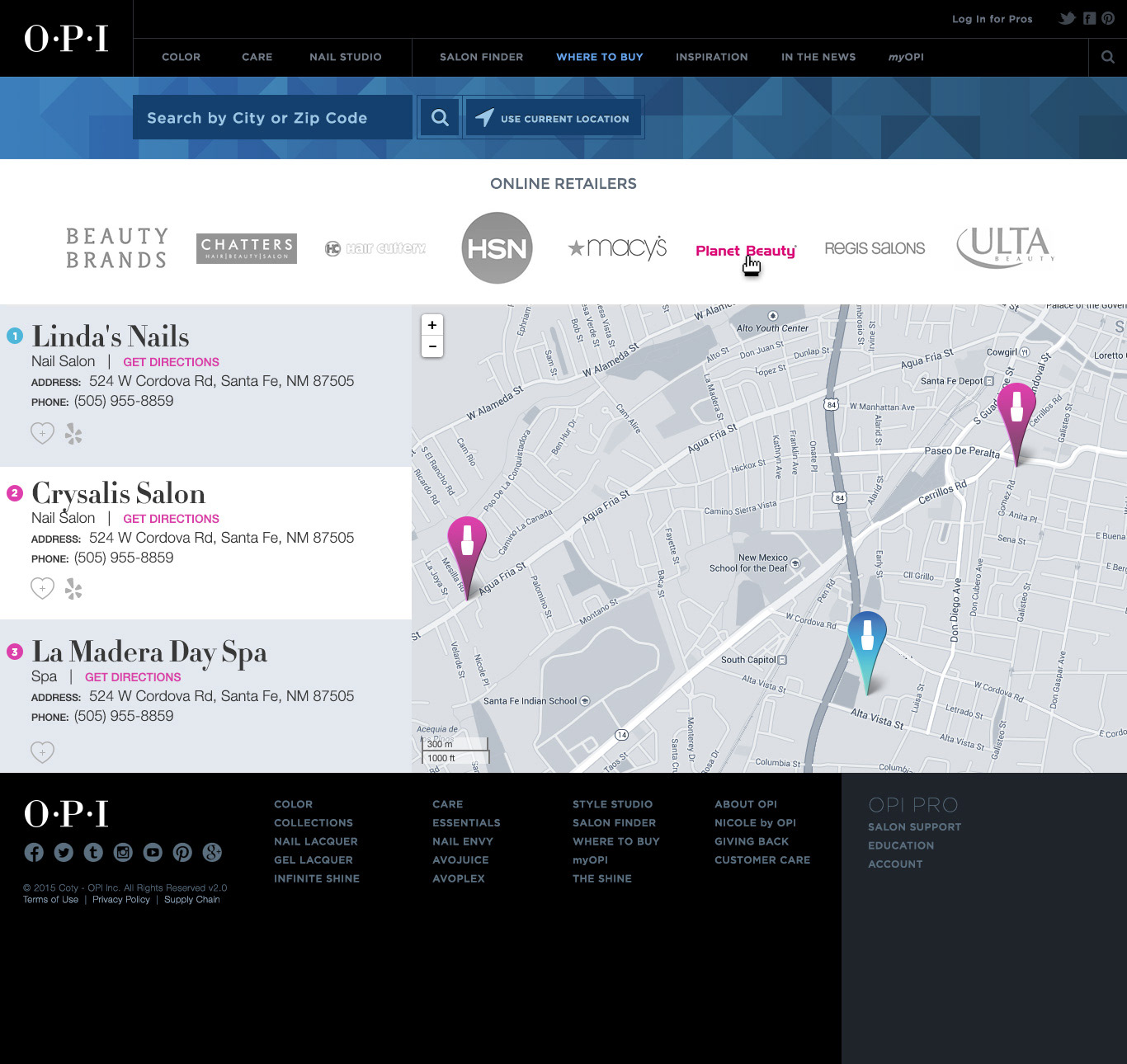The image size is (1127, 1064).
Task: Open footer Google Plus icon
Action: point(212,853)
